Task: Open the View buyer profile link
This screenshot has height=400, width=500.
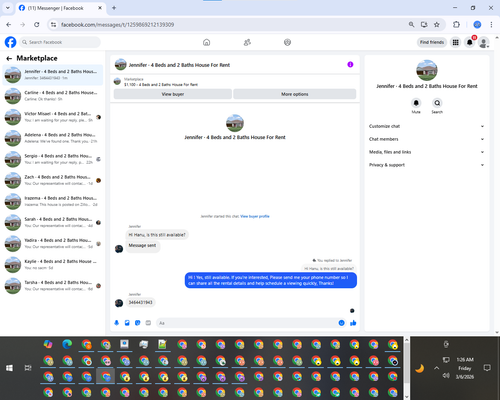Action: 255,216
